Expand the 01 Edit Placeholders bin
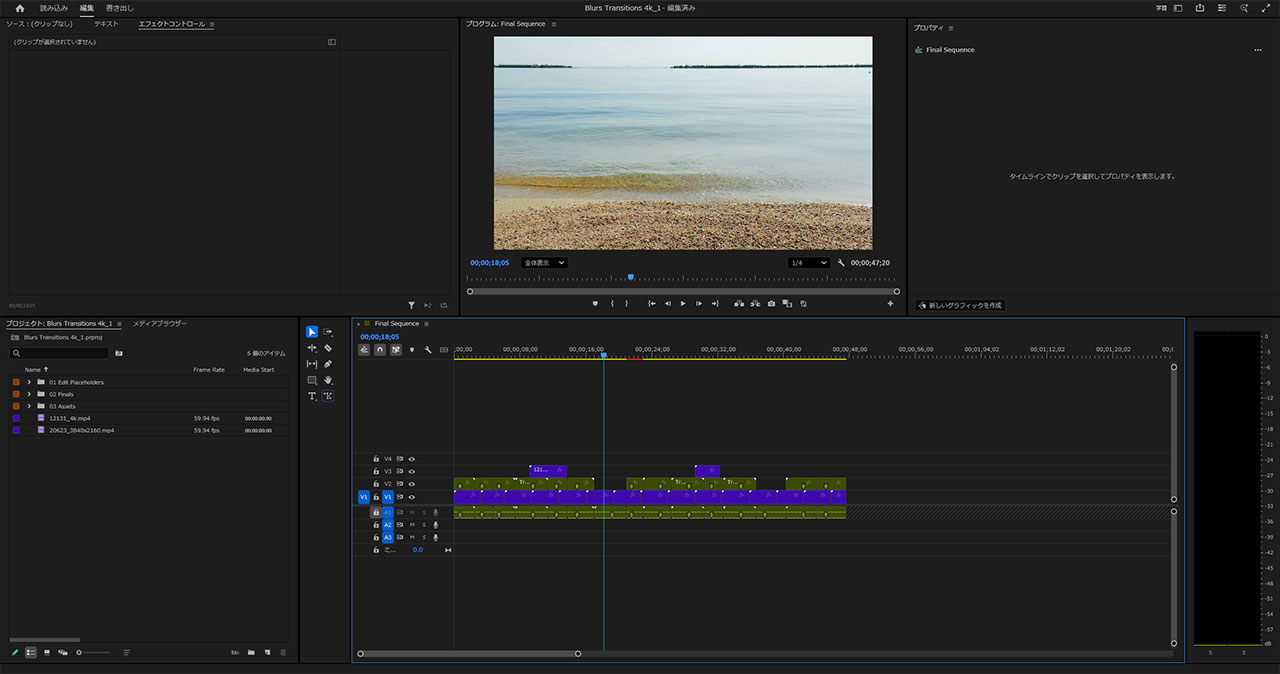The image size is (1280, 674). [29, 382]
